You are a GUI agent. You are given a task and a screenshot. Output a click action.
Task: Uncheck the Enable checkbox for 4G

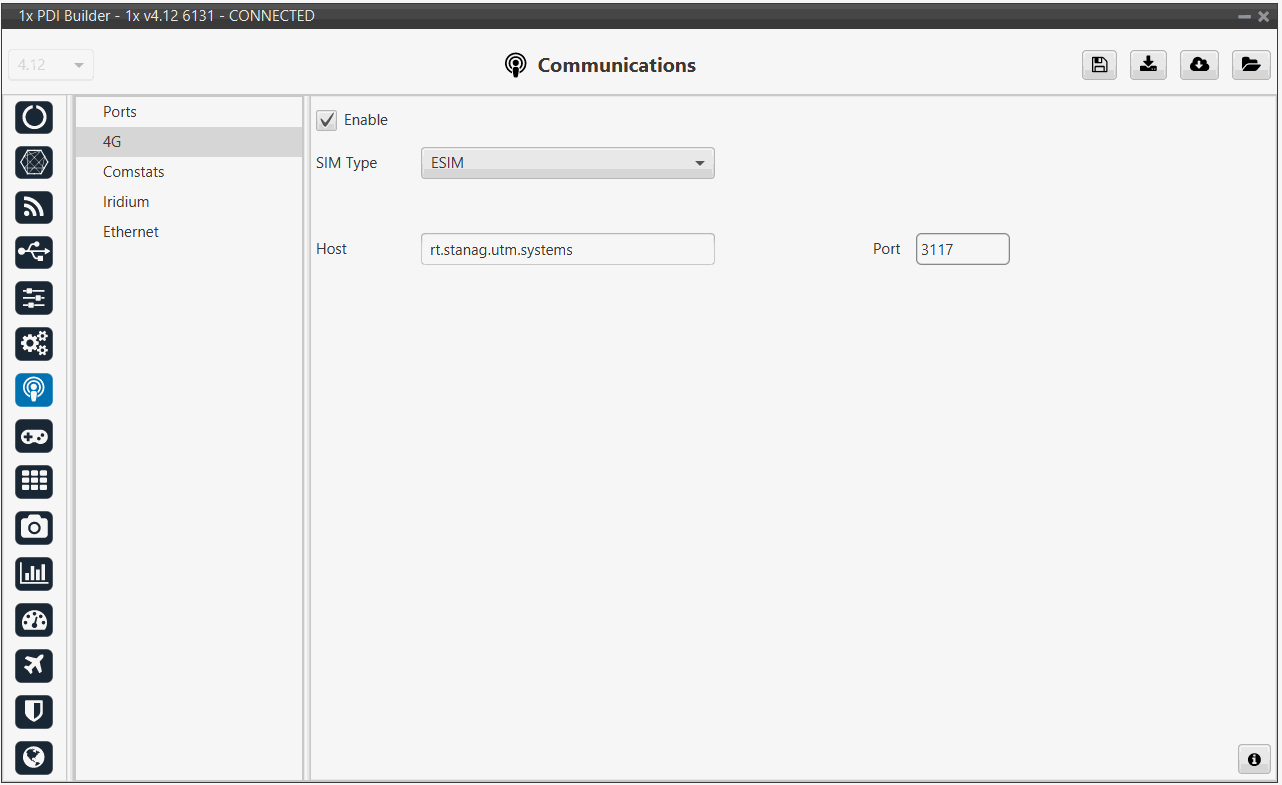pyautogui.click(x=327, y=120)
